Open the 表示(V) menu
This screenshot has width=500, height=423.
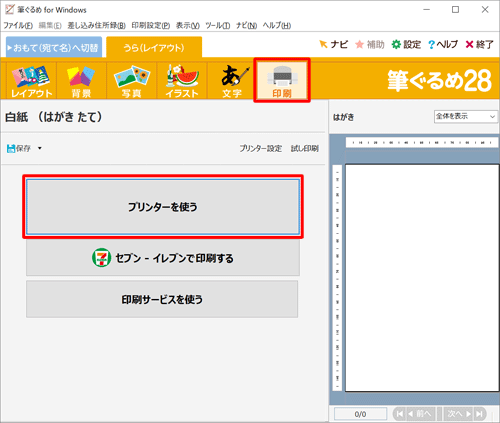[188, 26]
